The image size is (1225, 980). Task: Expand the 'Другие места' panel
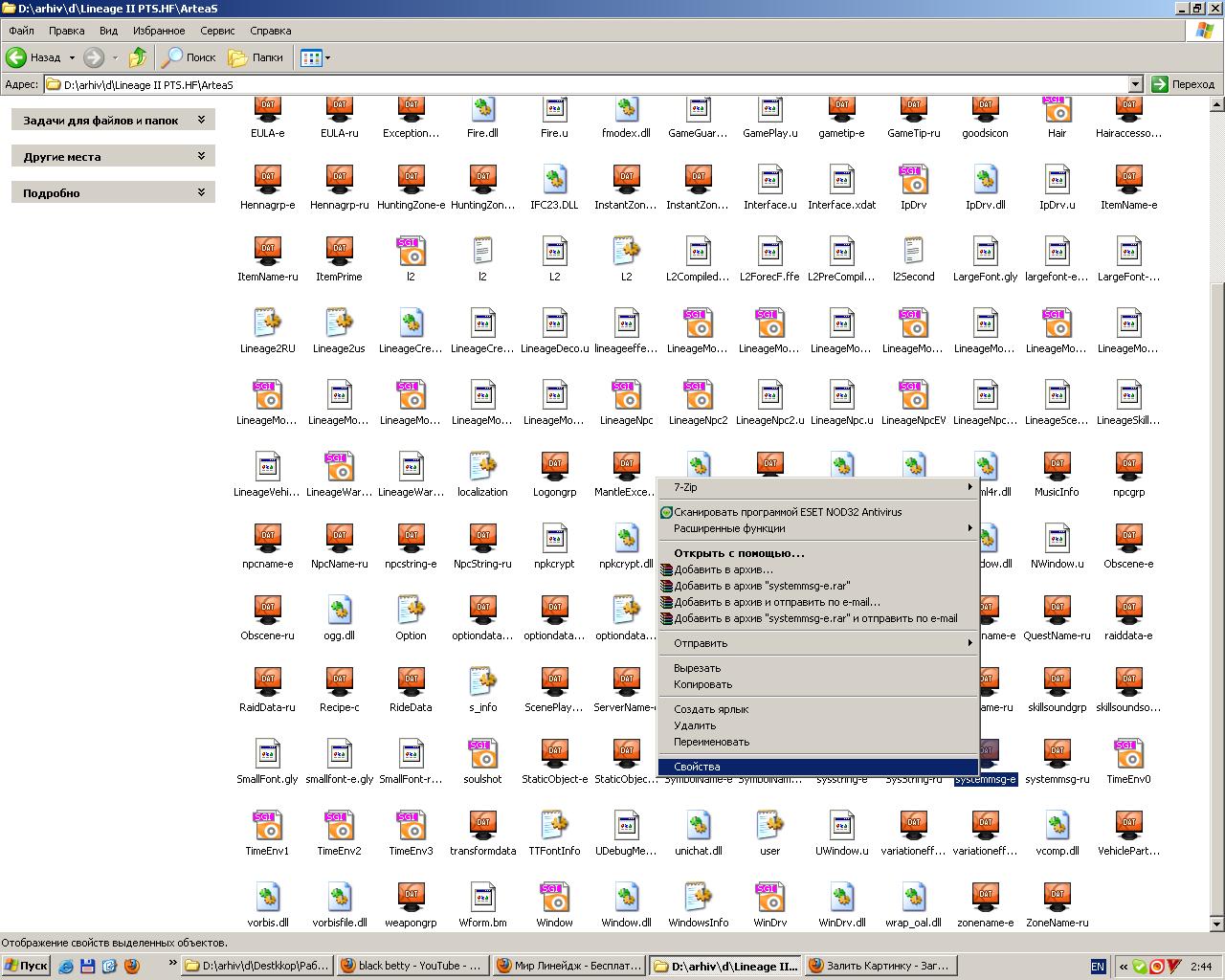coord(201,156)
